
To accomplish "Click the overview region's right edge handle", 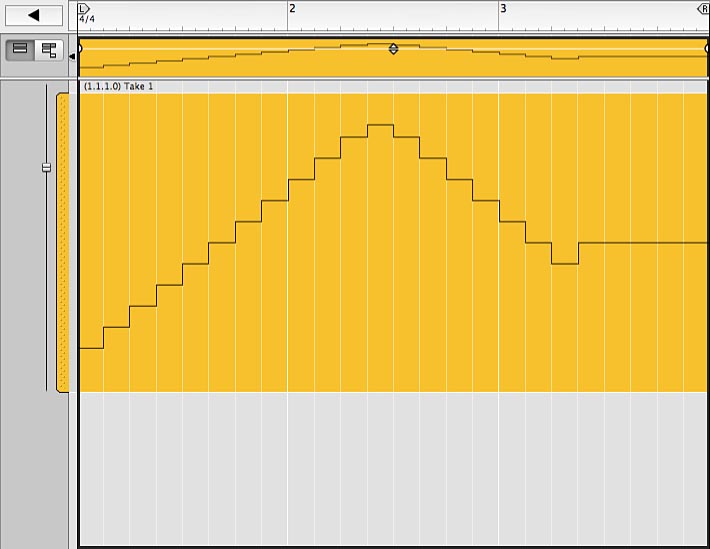I will (x=706, y=47).
